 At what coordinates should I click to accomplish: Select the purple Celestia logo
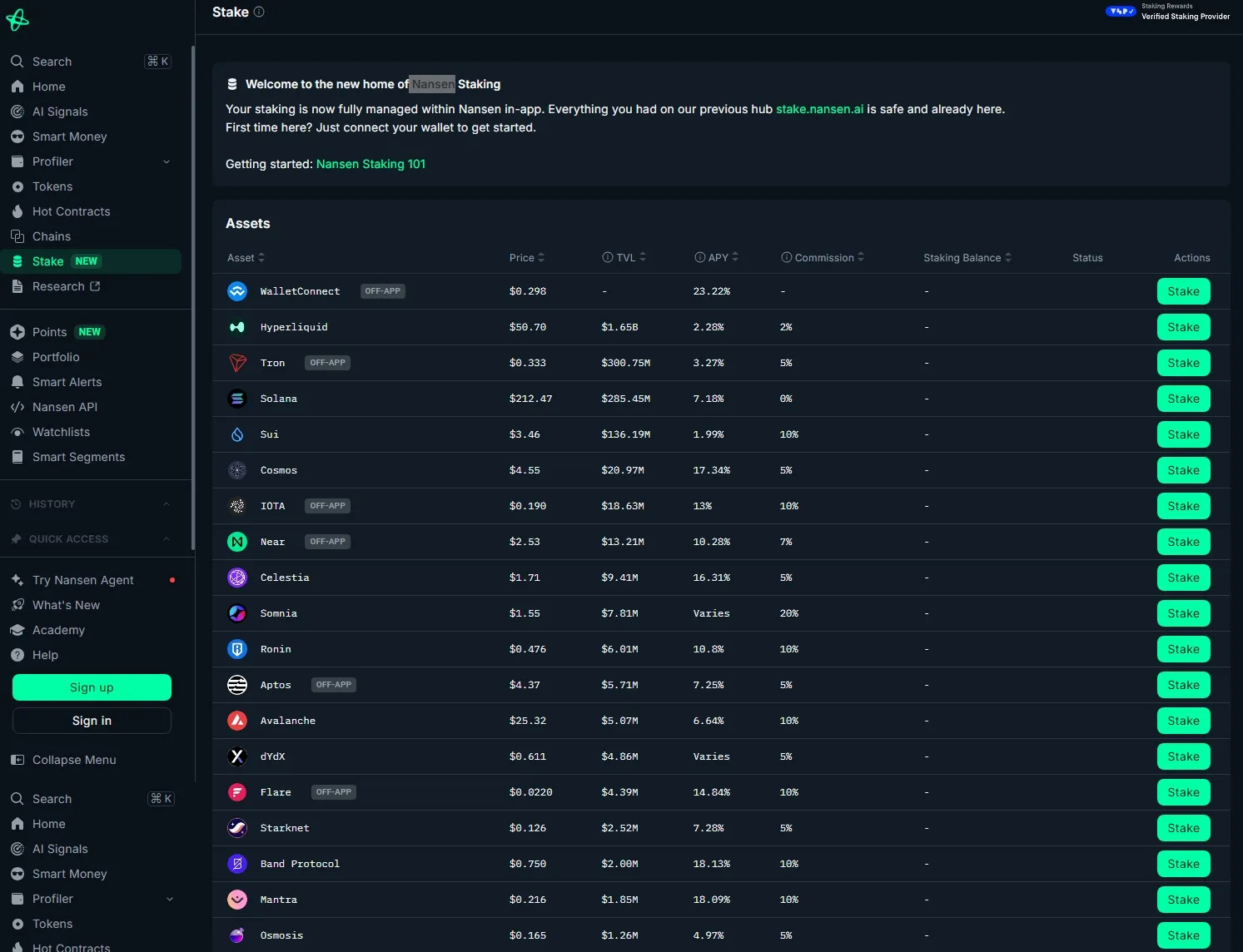(x=237, y=578)
